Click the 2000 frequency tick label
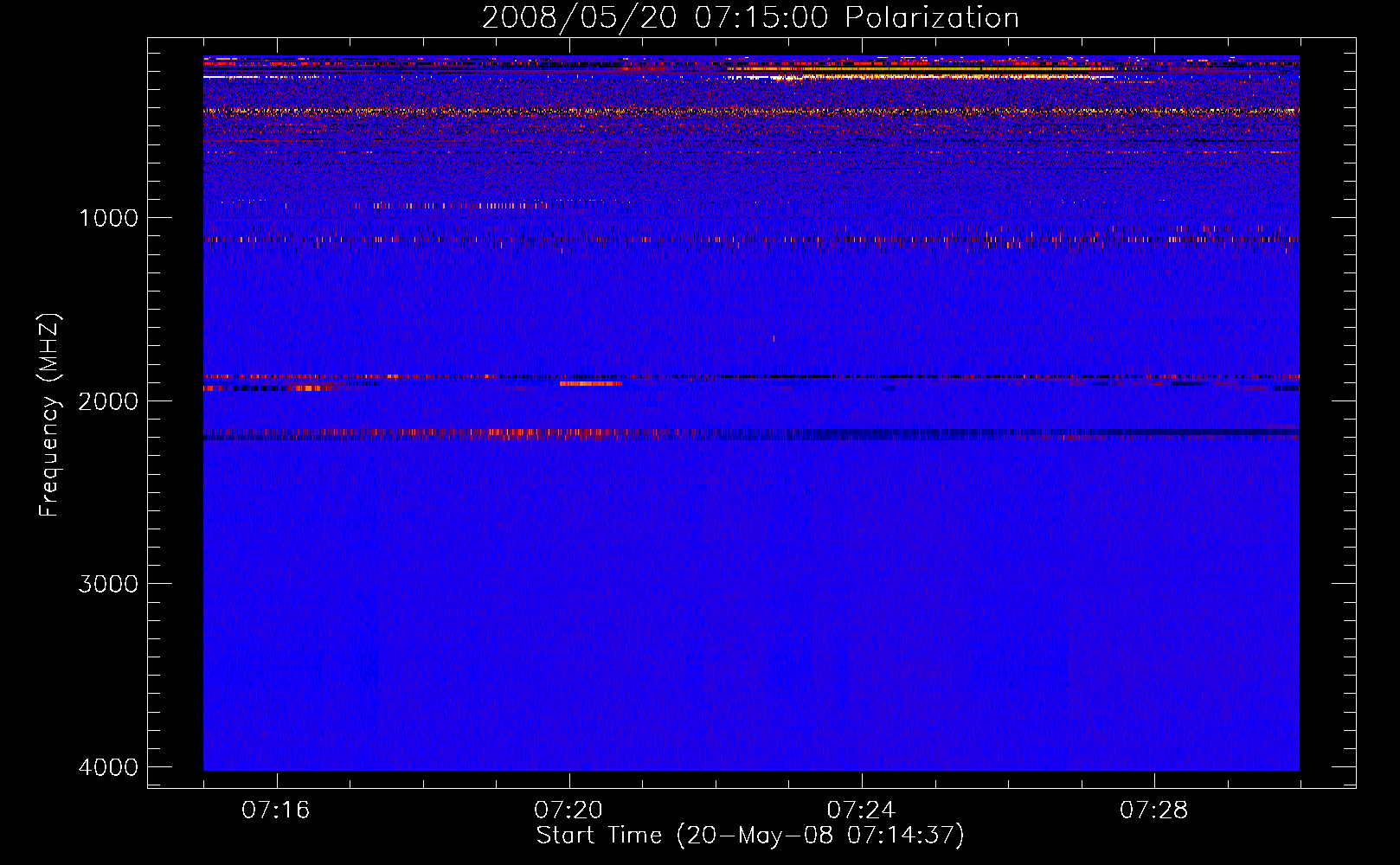The width and height of the screenshot is (1400, 865). (x=108, y=400)
